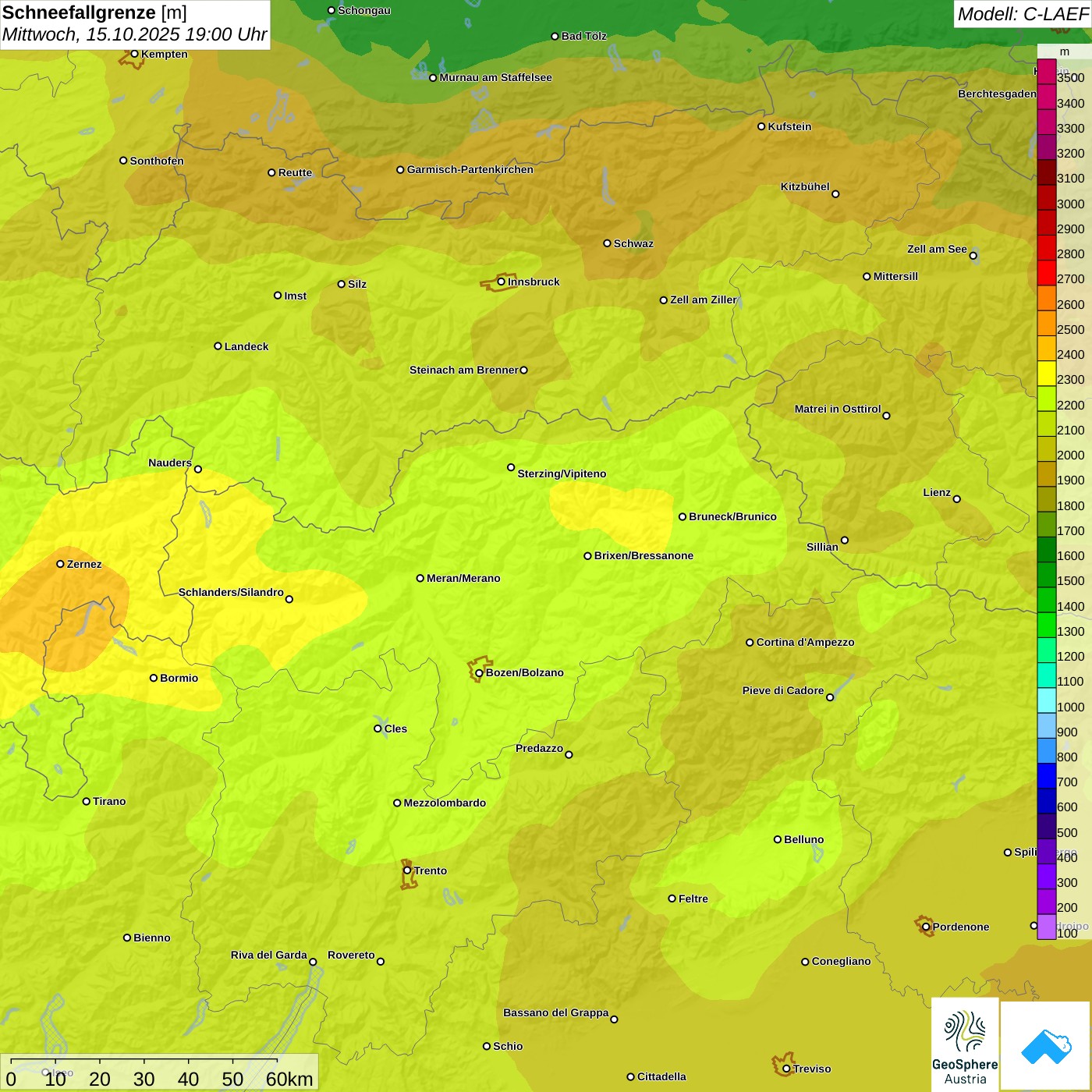This screenshot has height=1092, width=1092.
Task: Click the Bozen/Bolzano city marker circle
Action: point(479,672)
